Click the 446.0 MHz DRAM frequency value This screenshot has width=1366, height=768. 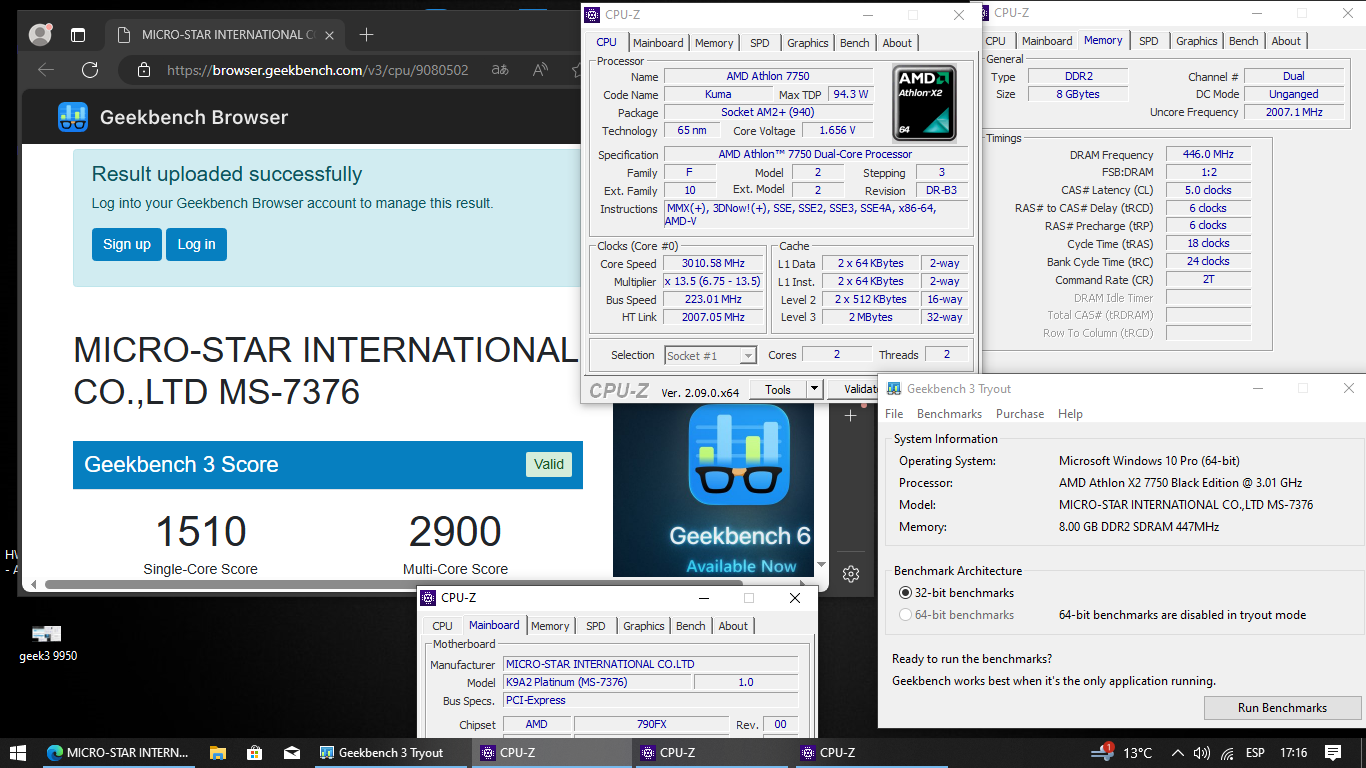1209,155
